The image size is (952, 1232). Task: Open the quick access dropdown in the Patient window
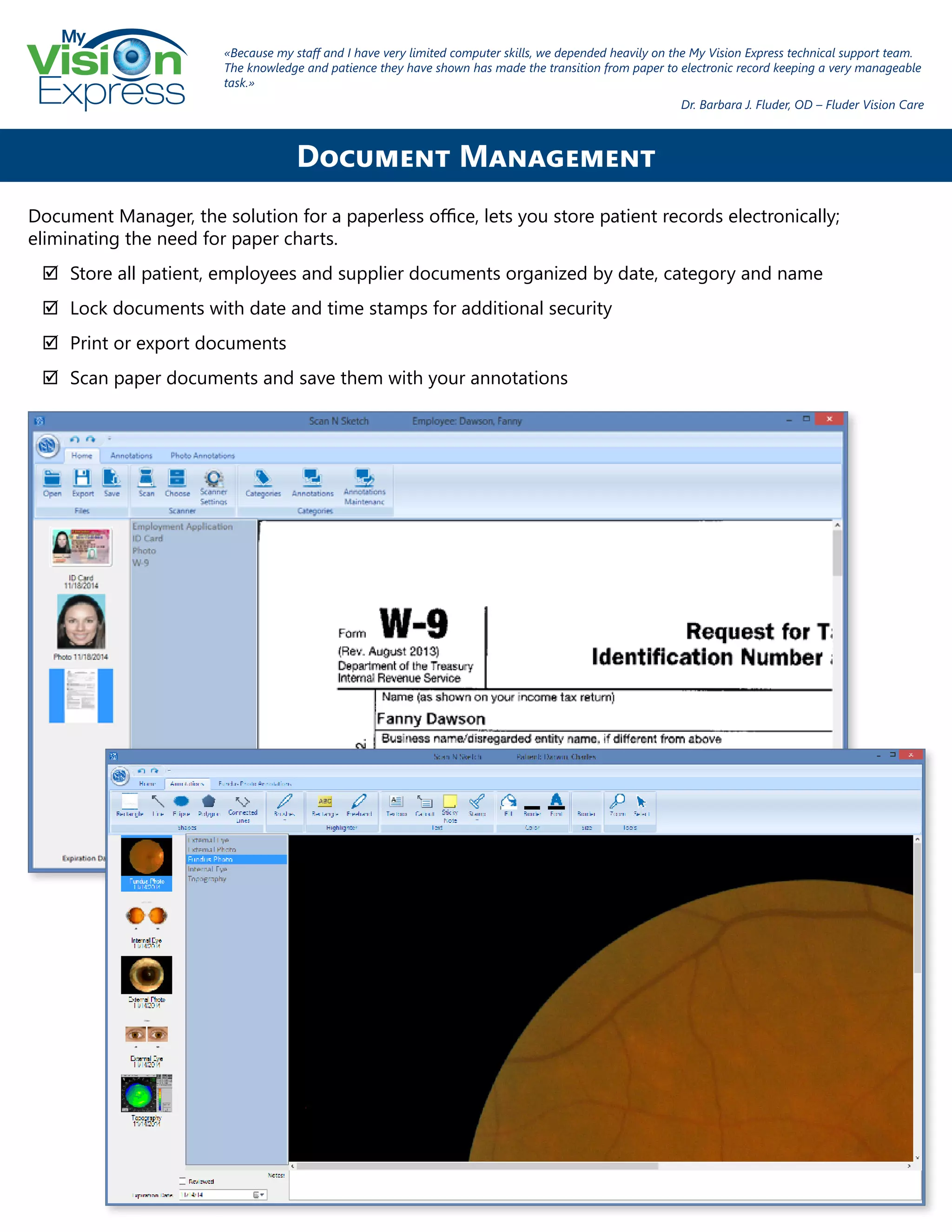pos(169,770)
